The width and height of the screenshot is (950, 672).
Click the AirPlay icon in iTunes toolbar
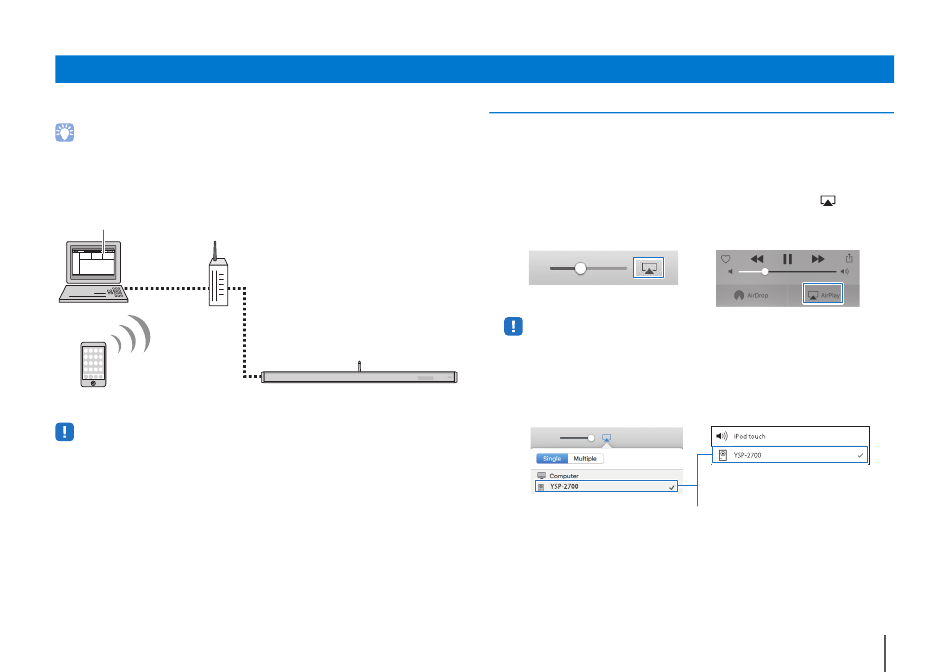(x=648, y=268)
